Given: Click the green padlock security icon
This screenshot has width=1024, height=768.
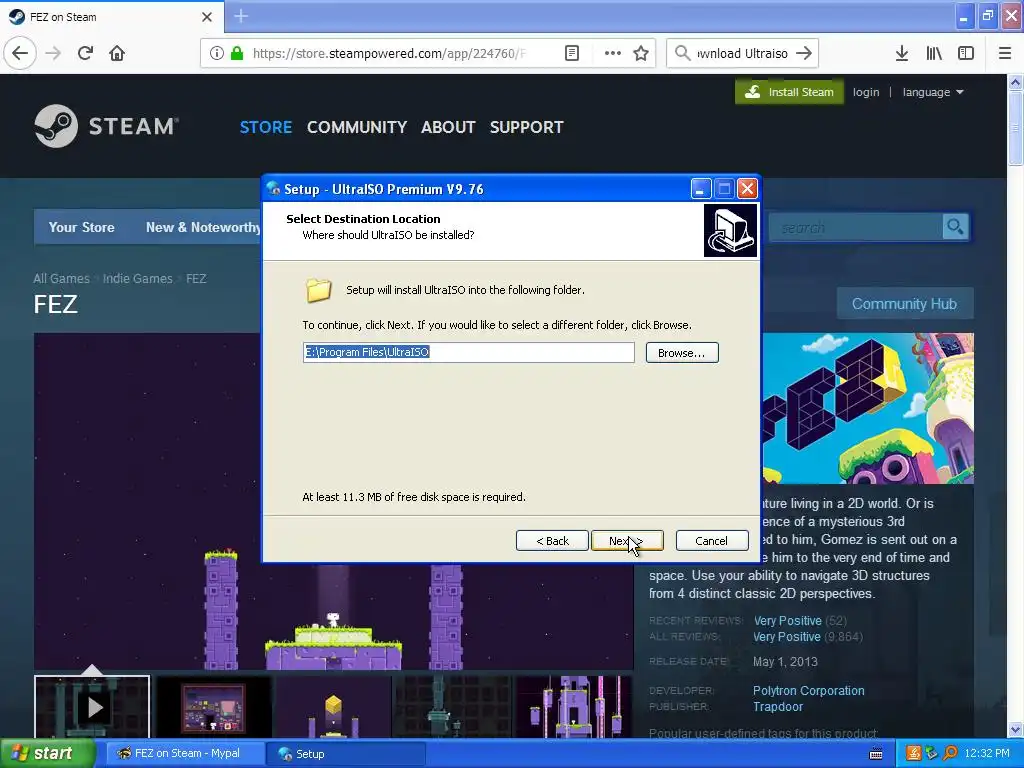Looking at the screenshot, I should pyautogui.click(x=237, y=53).
